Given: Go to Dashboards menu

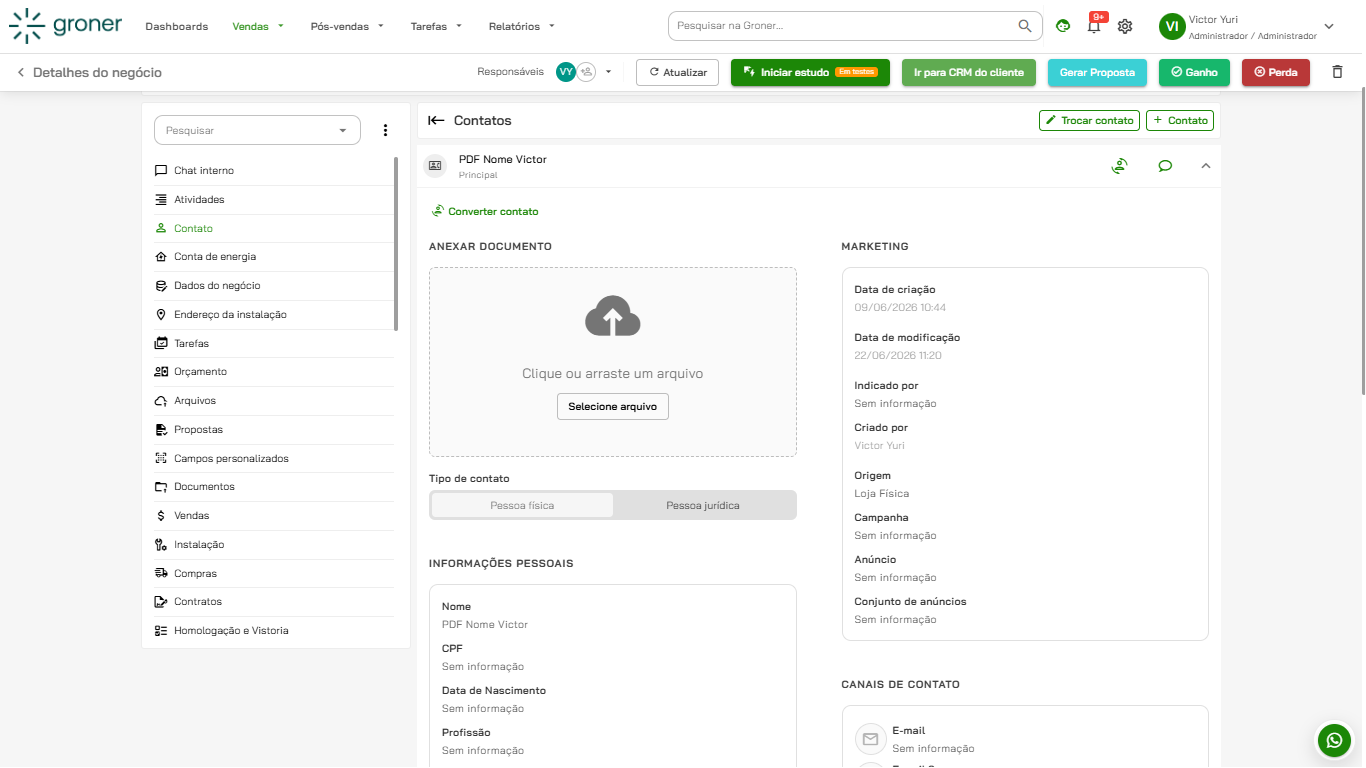Looking at the screenshot, I should tap(177, 26).
